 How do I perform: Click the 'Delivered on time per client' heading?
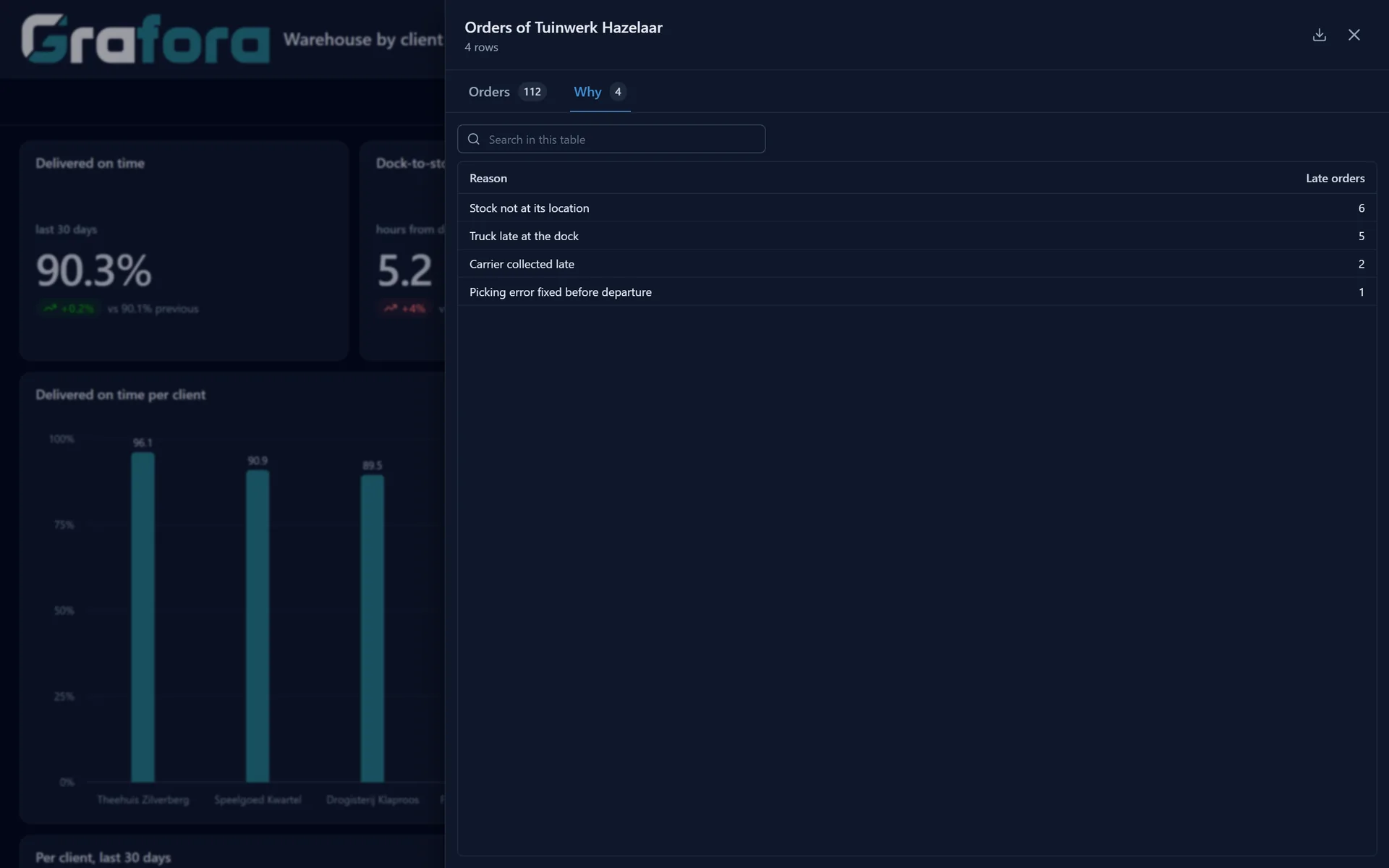click(x=121, y=395)
